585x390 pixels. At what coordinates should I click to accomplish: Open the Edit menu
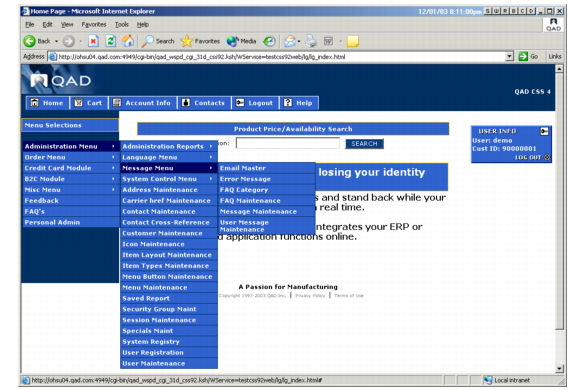pos(47,25)
